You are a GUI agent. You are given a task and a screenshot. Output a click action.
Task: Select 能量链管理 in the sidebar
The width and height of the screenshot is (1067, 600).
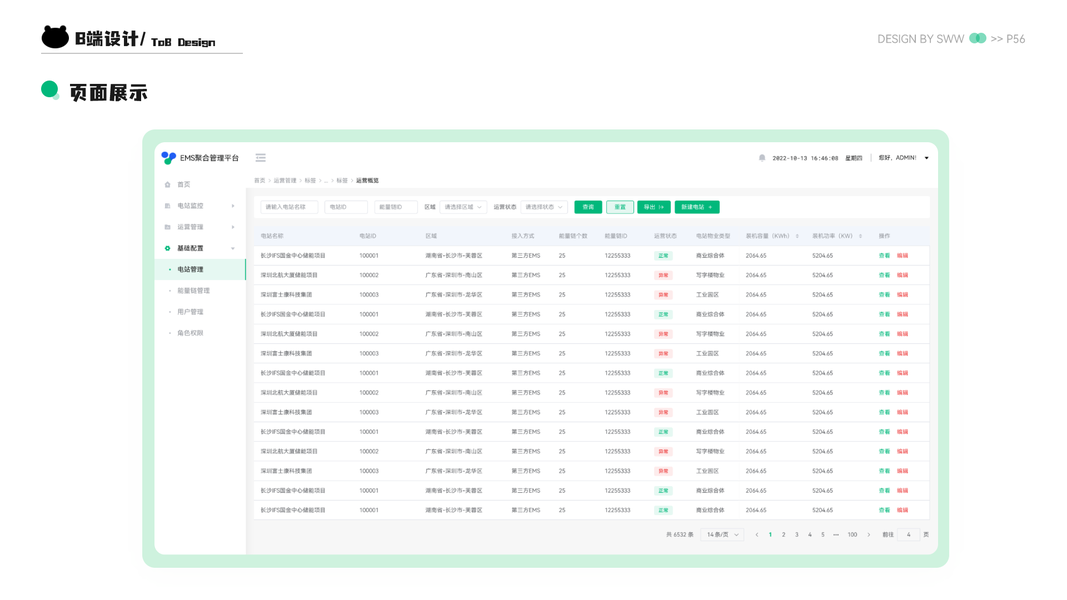click(x=193, y=290)
